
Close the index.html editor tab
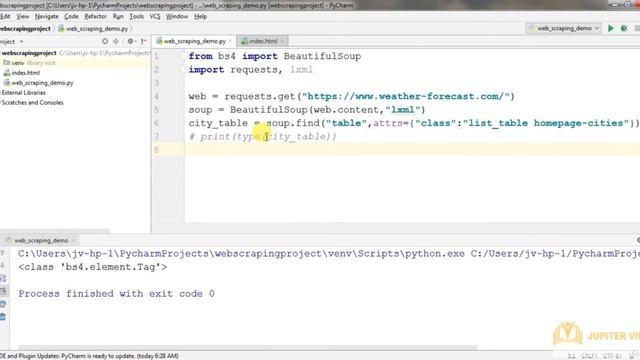(x=282, y=41)
